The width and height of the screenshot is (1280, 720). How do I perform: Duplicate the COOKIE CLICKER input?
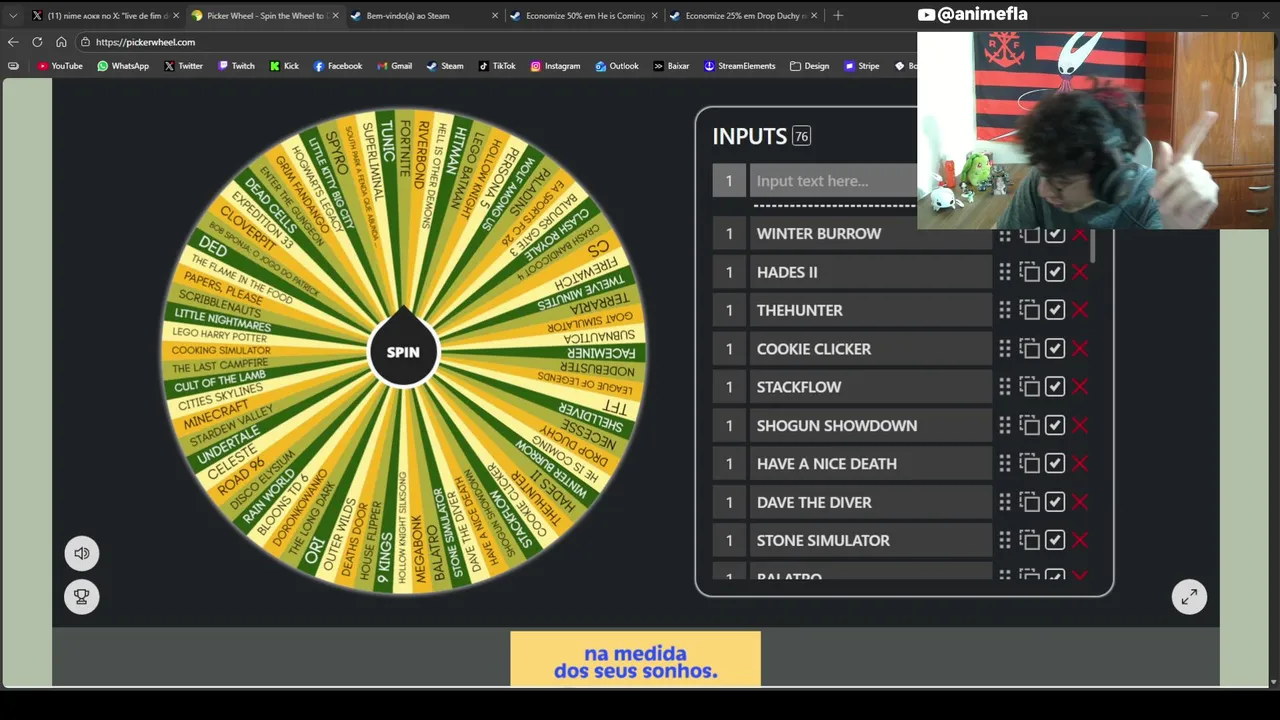pos(1030,349)
